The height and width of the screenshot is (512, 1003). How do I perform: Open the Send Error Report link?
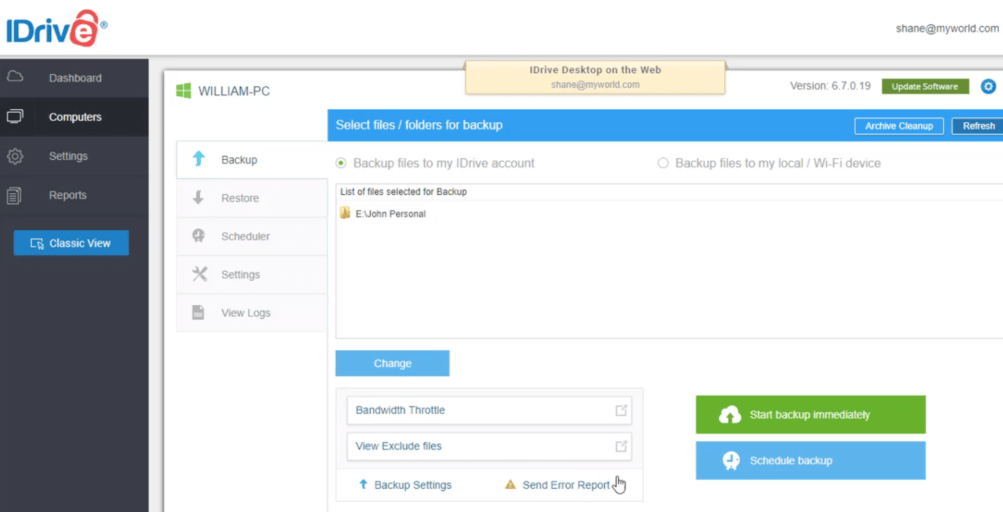565,485
